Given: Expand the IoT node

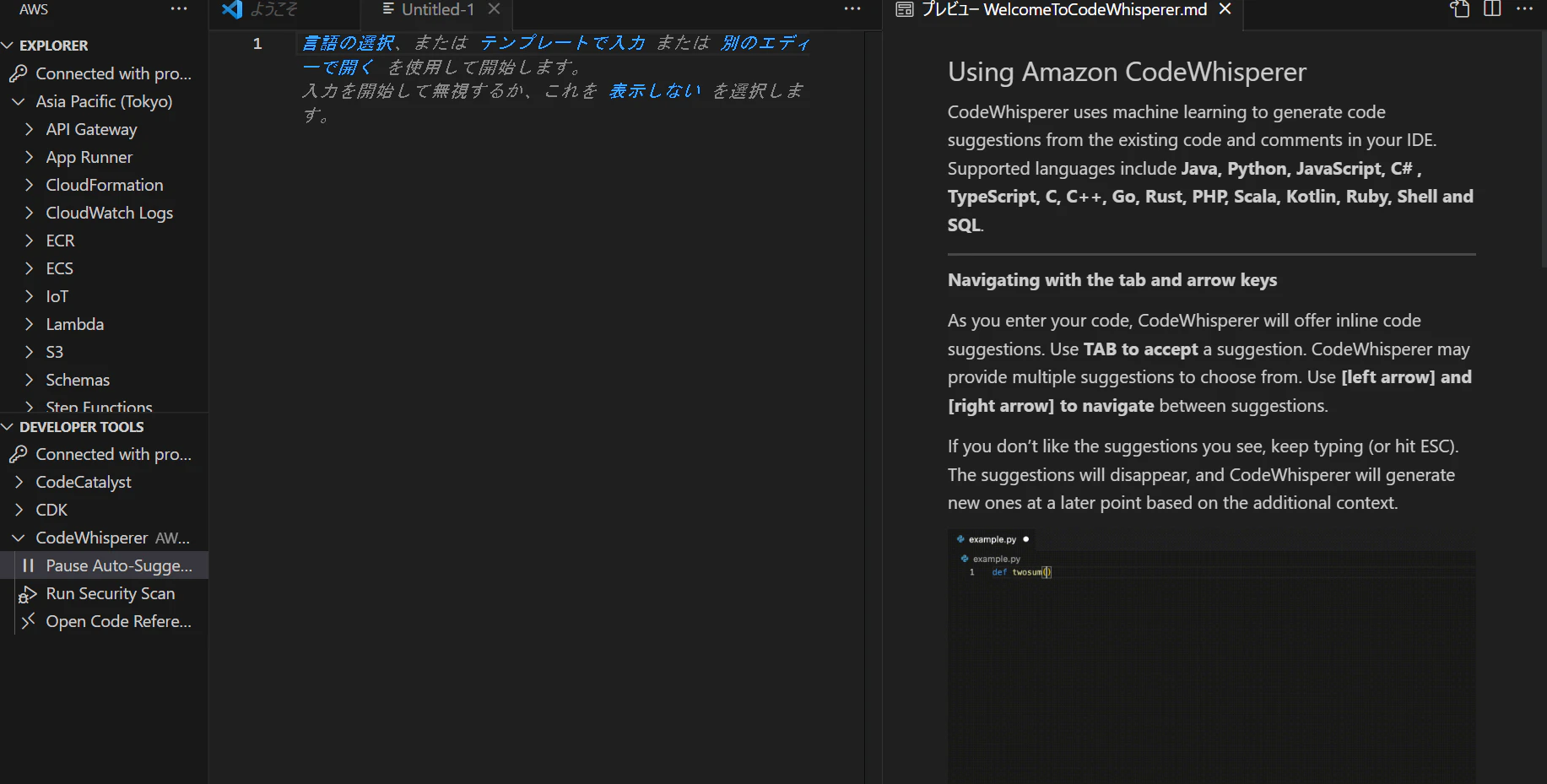Looking at the screenshot, I should tap(29, 297).
